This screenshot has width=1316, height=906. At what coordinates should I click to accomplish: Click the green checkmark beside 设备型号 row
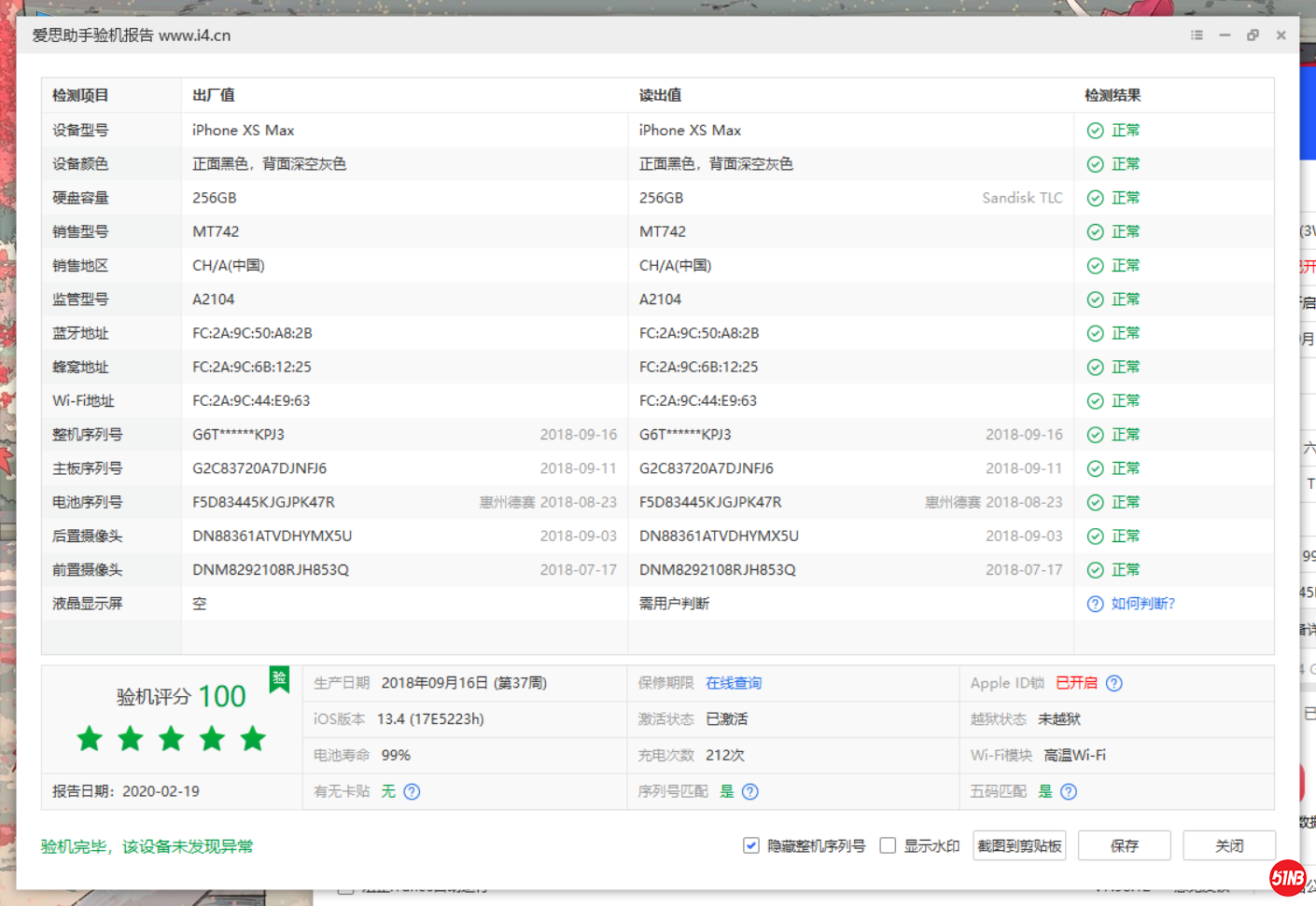(1094, 130)
